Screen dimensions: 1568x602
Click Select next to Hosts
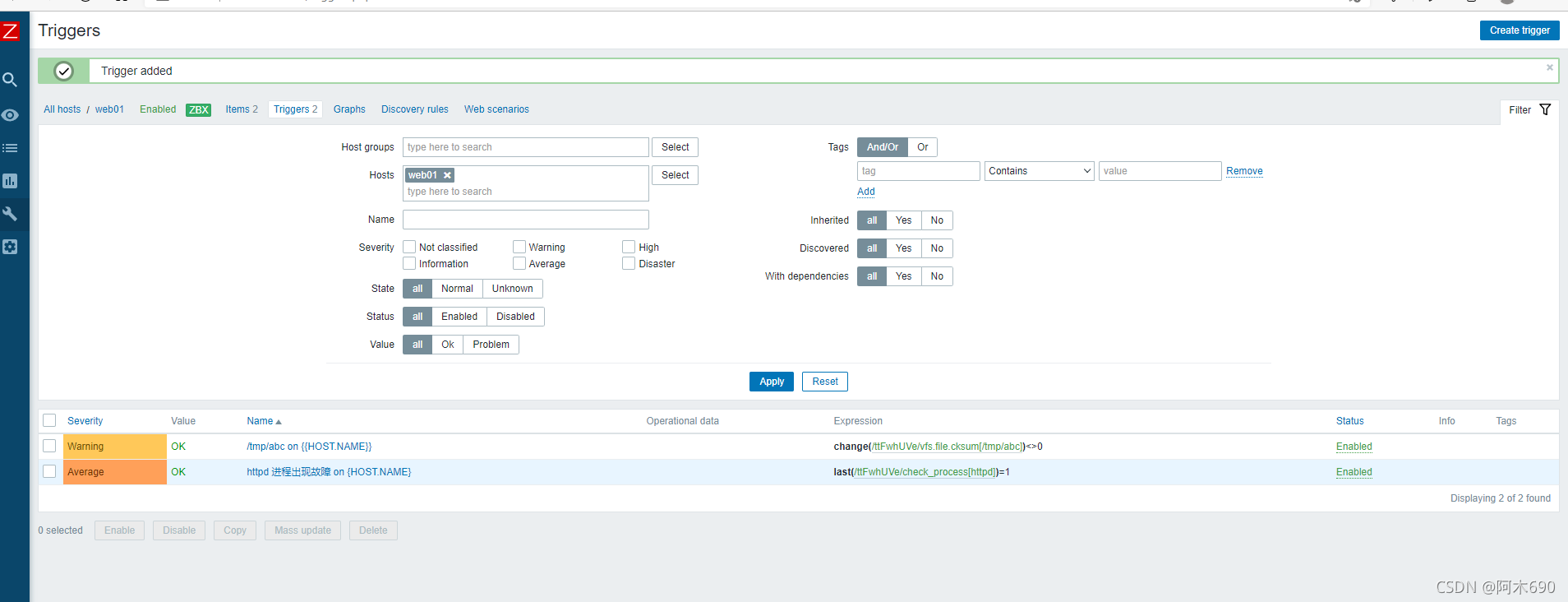tap(676, 175)
